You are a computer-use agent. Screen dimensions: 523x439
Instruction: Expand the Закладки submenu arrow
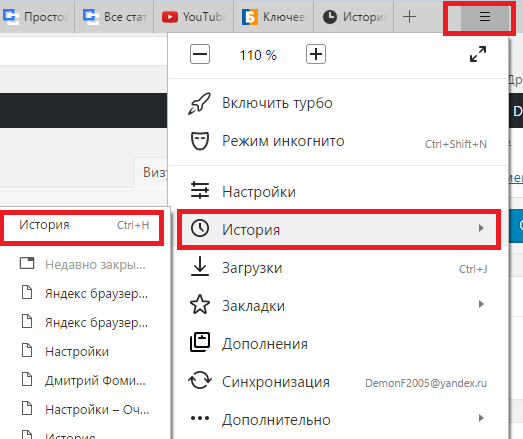(x=481, y=304)
